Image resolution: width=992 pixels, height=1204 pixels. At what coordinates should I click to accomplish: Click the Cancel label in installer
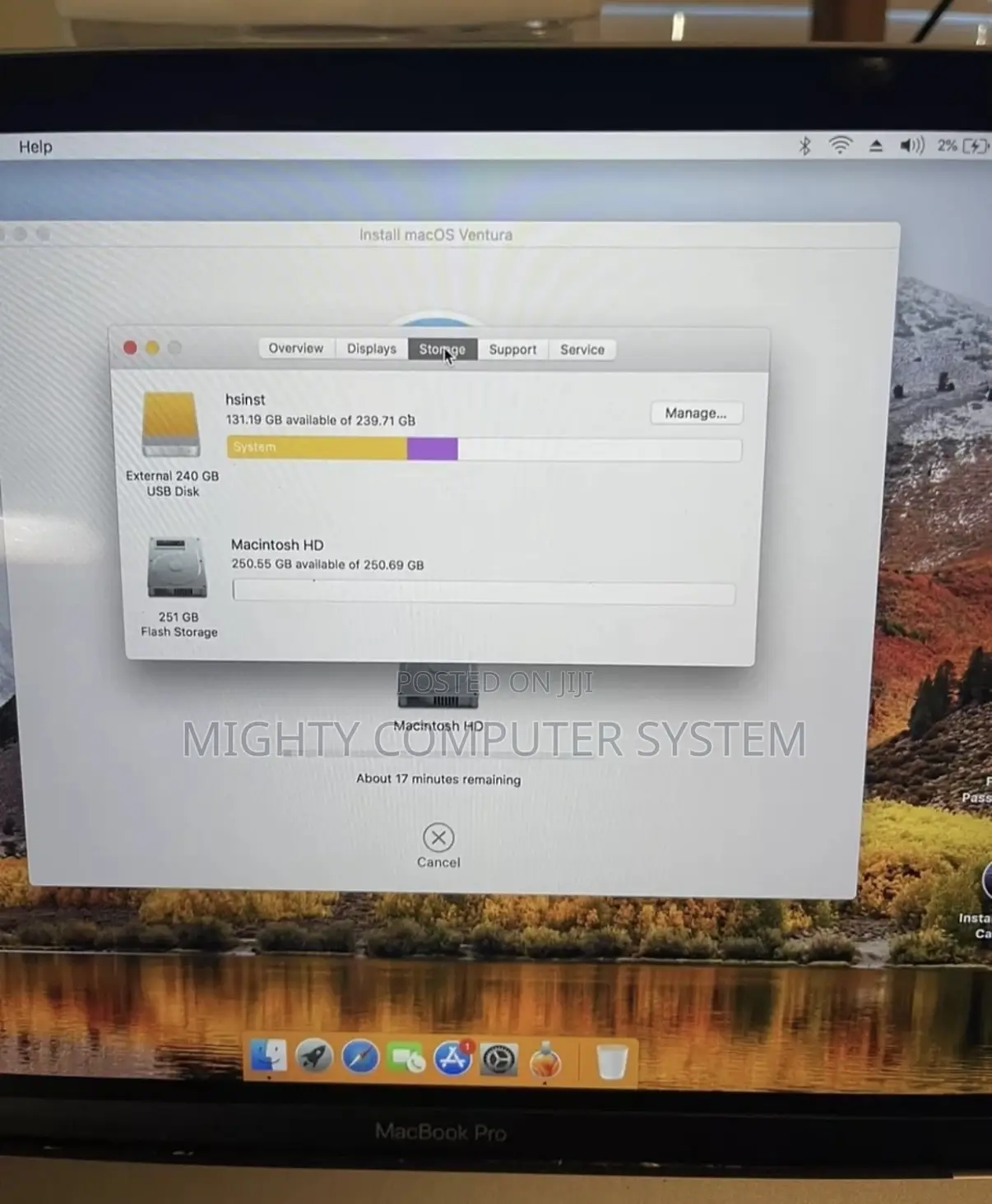pyautogui.click(x=438, y=862)
